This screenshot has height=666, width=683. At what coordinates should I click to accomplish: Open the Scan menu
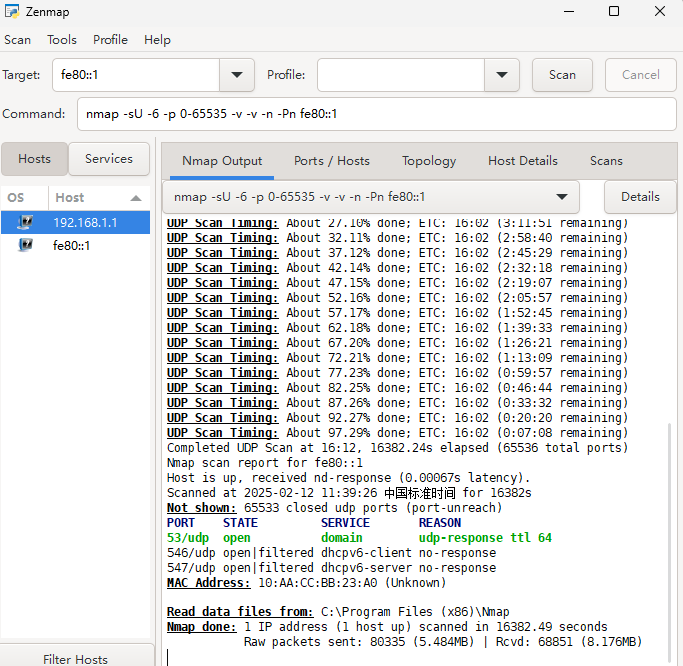tap(17, 40)
